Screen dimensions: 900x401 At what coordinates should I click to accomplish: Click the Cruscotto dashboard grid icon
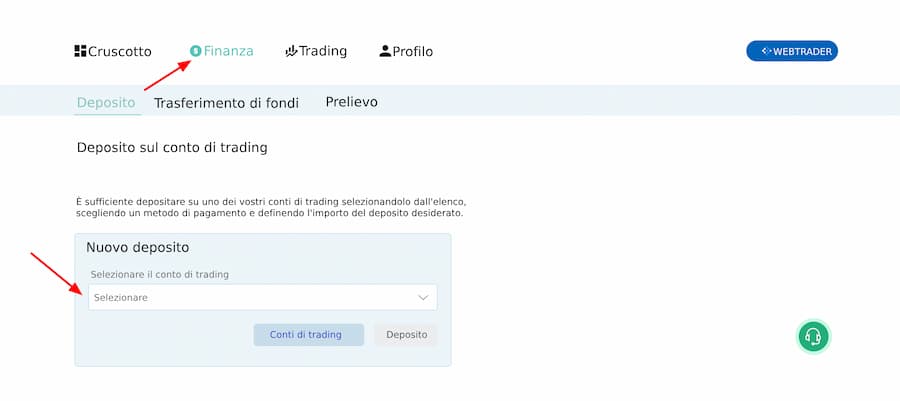point(80,51)
